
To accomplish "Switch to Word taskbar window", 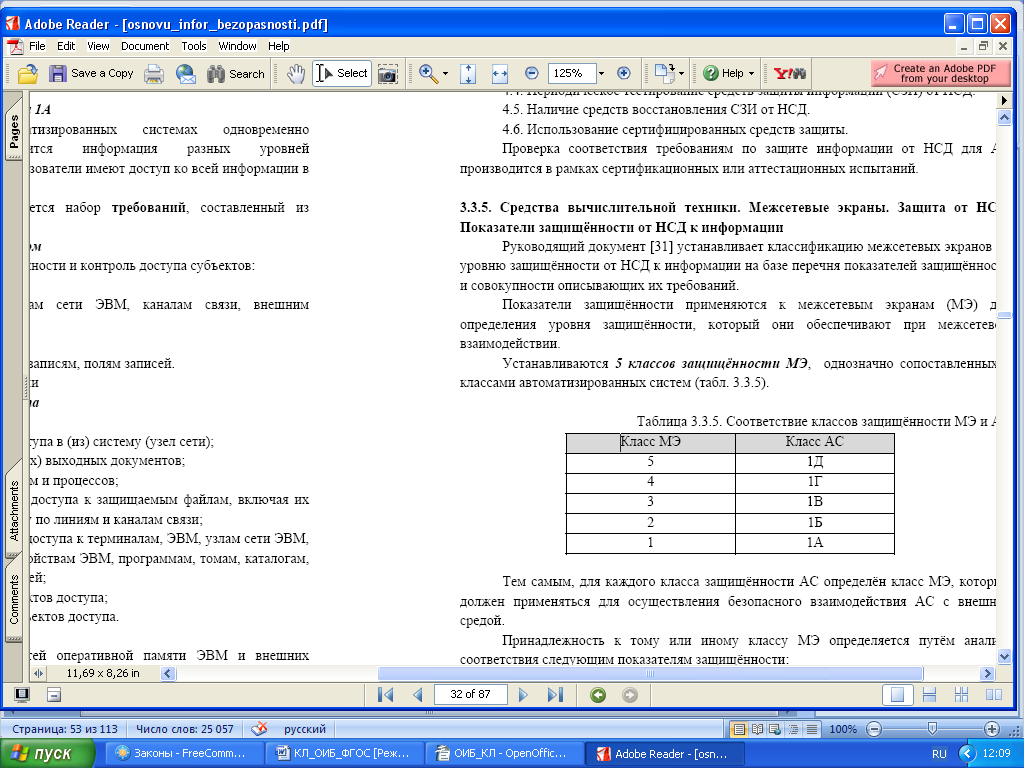I will 344,754.
